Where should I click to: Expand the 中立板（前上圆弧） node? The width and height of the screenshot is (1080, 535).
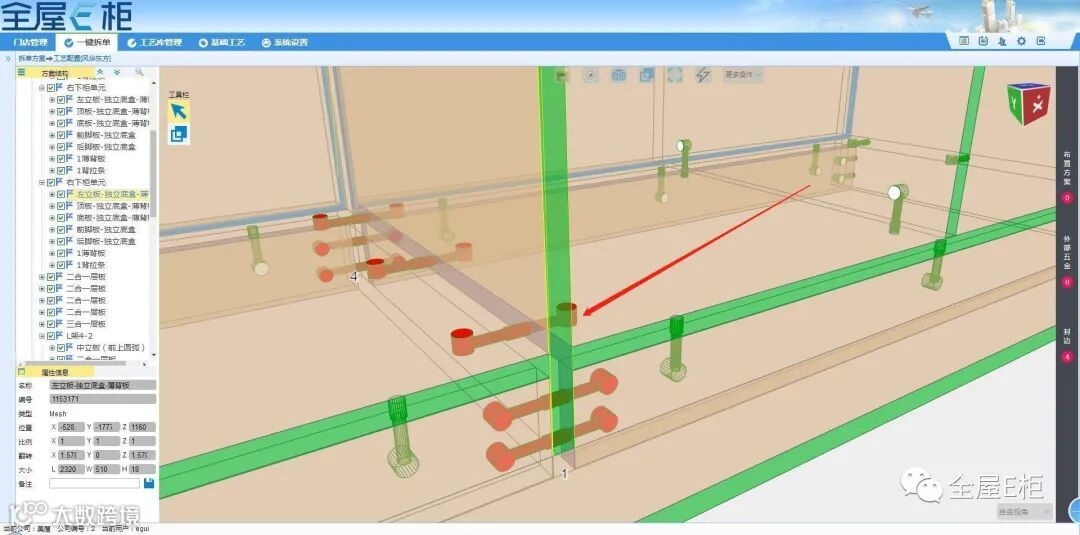click(x=52, y=348)
